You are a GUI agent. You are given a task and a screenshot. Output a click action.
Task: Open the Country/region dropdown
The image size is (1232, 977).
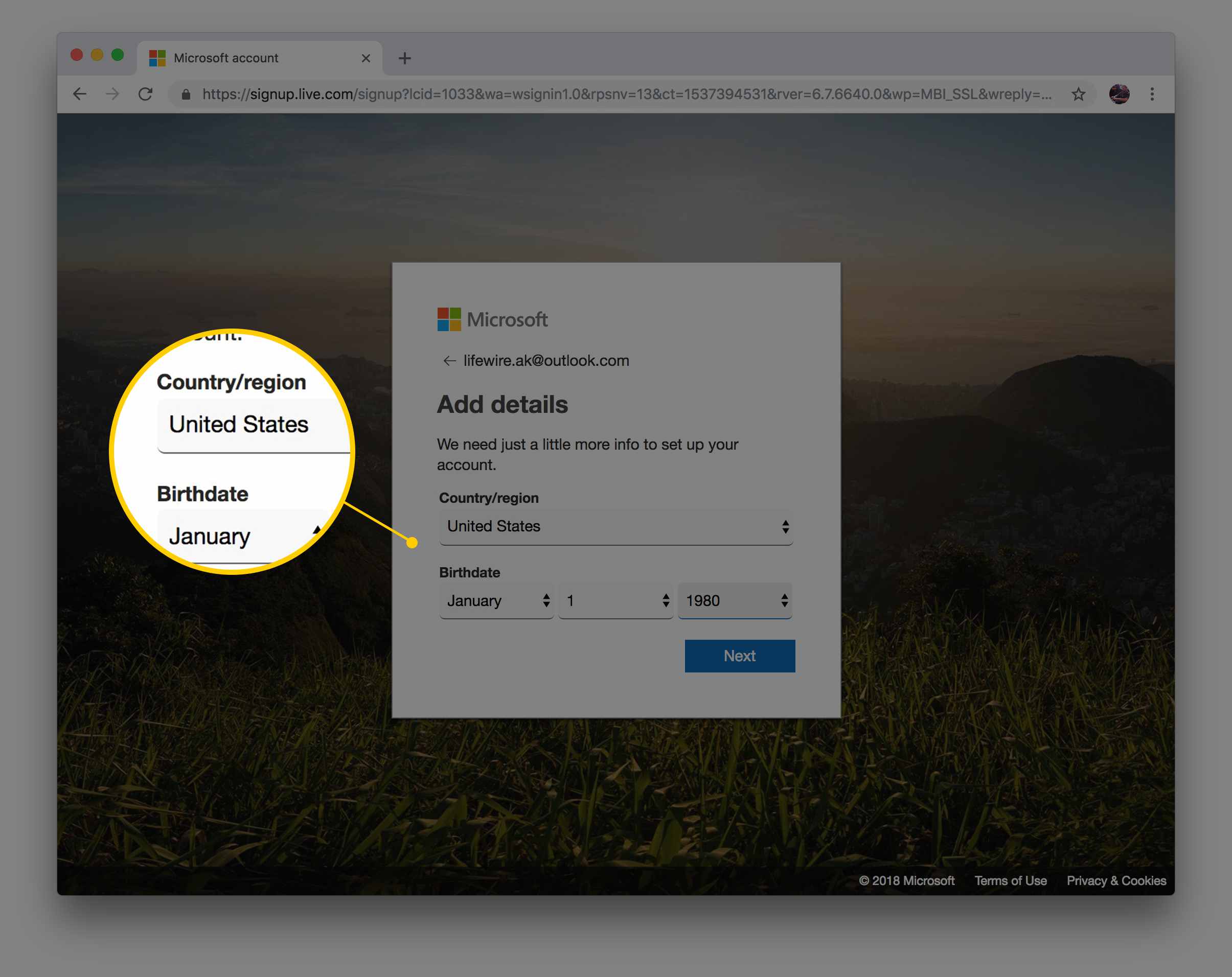tap(615, 526)
